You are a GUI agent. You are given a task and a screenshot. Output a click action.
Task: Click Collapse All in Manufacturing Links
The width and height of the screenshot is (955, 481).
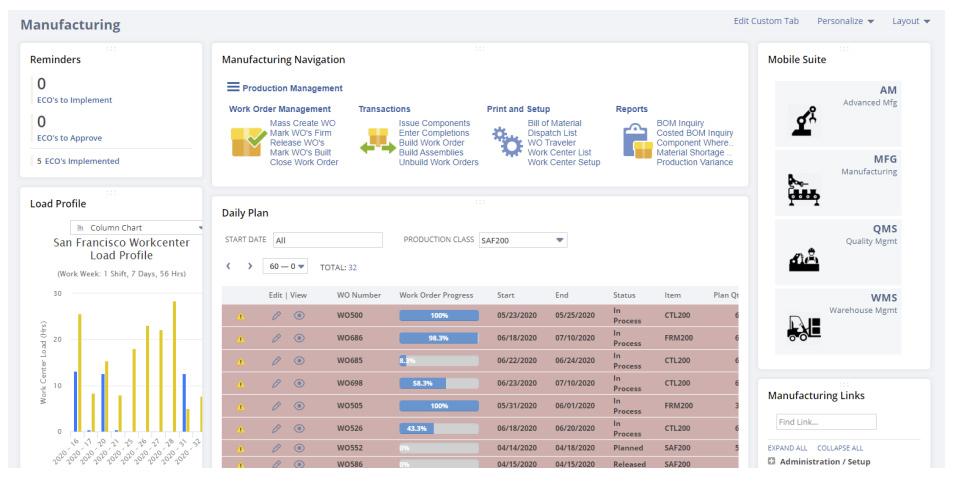[840, 448]
